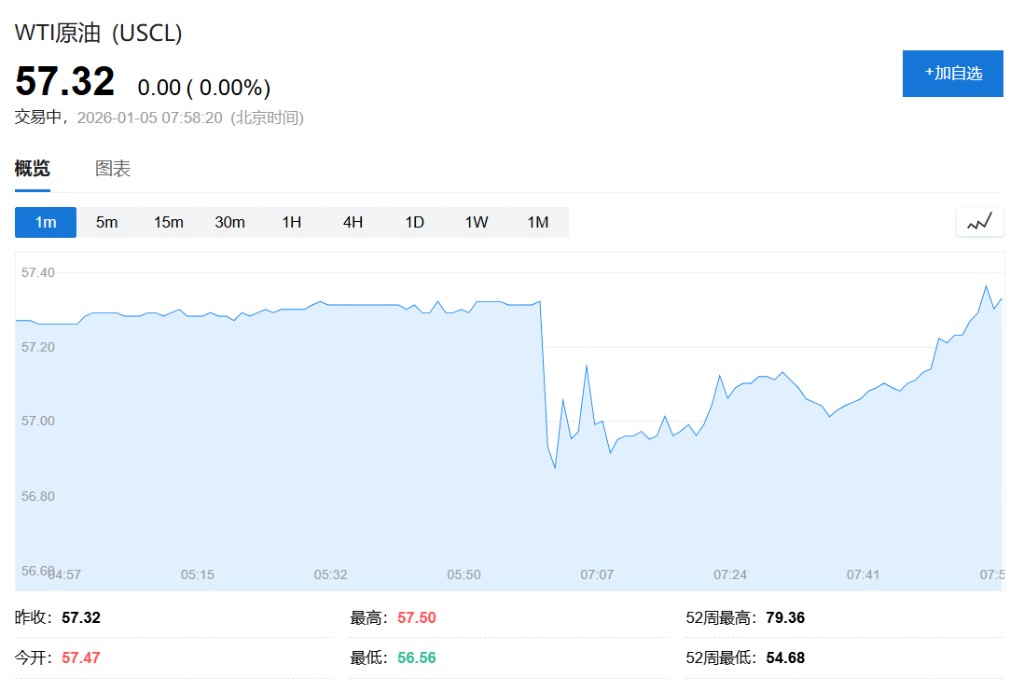Click the 最高 price value 57.50
This screenshot has height=681, width=1024.
[416, 618]
